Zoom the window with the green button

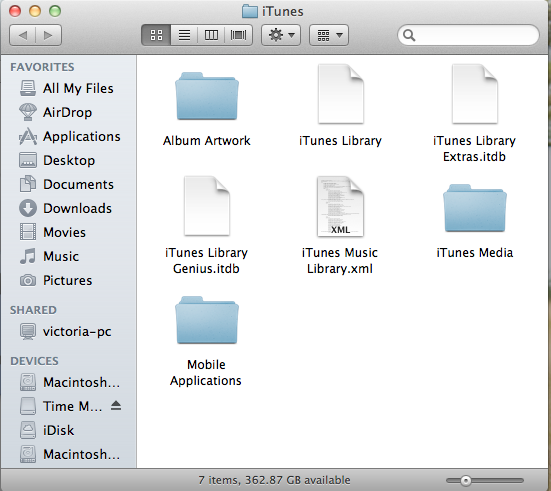coord(55,11)
